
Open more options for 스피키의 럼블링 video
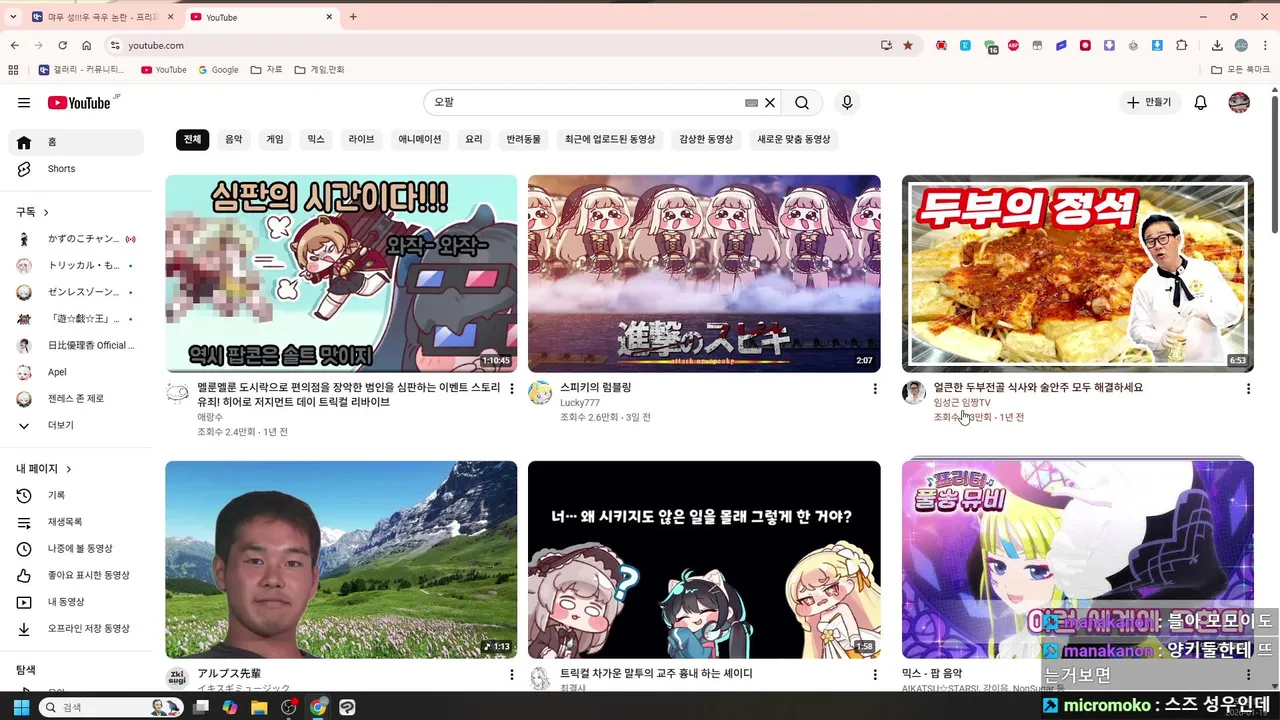coord(875,389)
